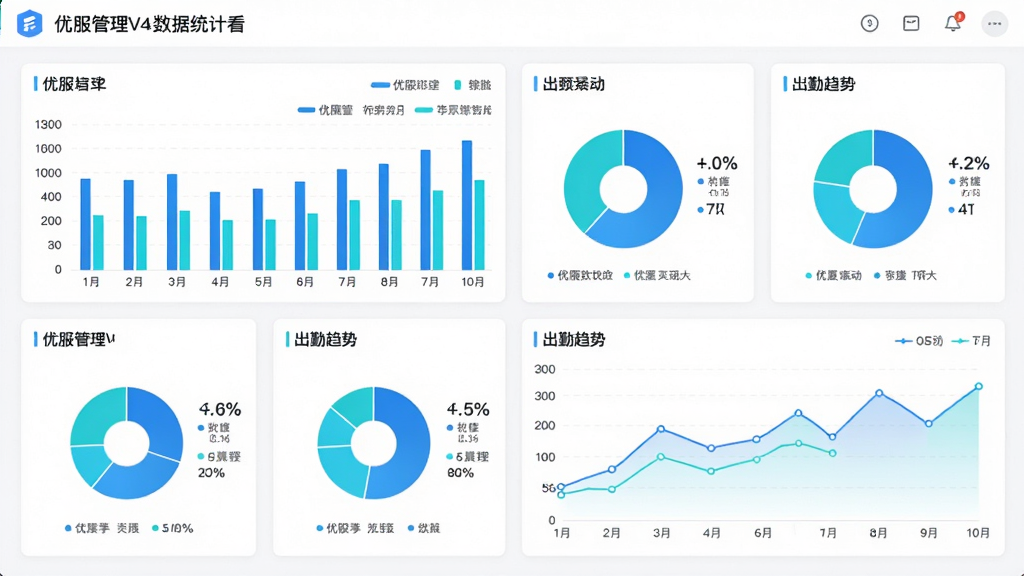Click the 20% label in the 优服管理V card
Image resolution: width=1024 pixels, height=576 pixels.
(x=211, y=473)
